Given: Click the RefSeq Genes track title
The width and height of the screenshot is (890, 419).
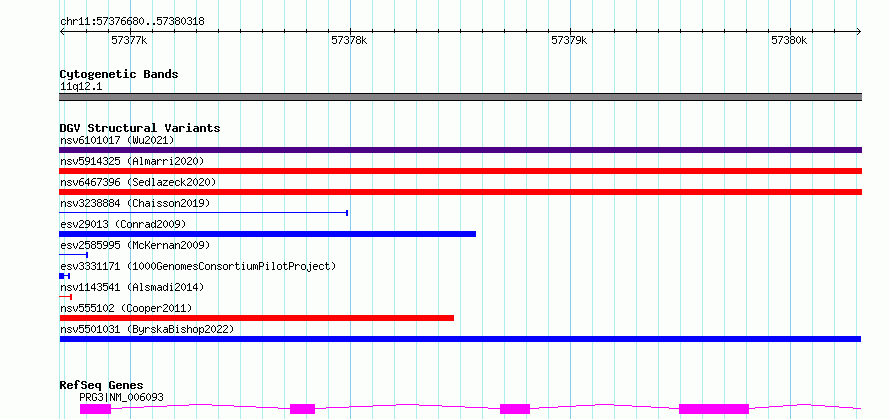Looking at the screenshot, I should 101,386.
